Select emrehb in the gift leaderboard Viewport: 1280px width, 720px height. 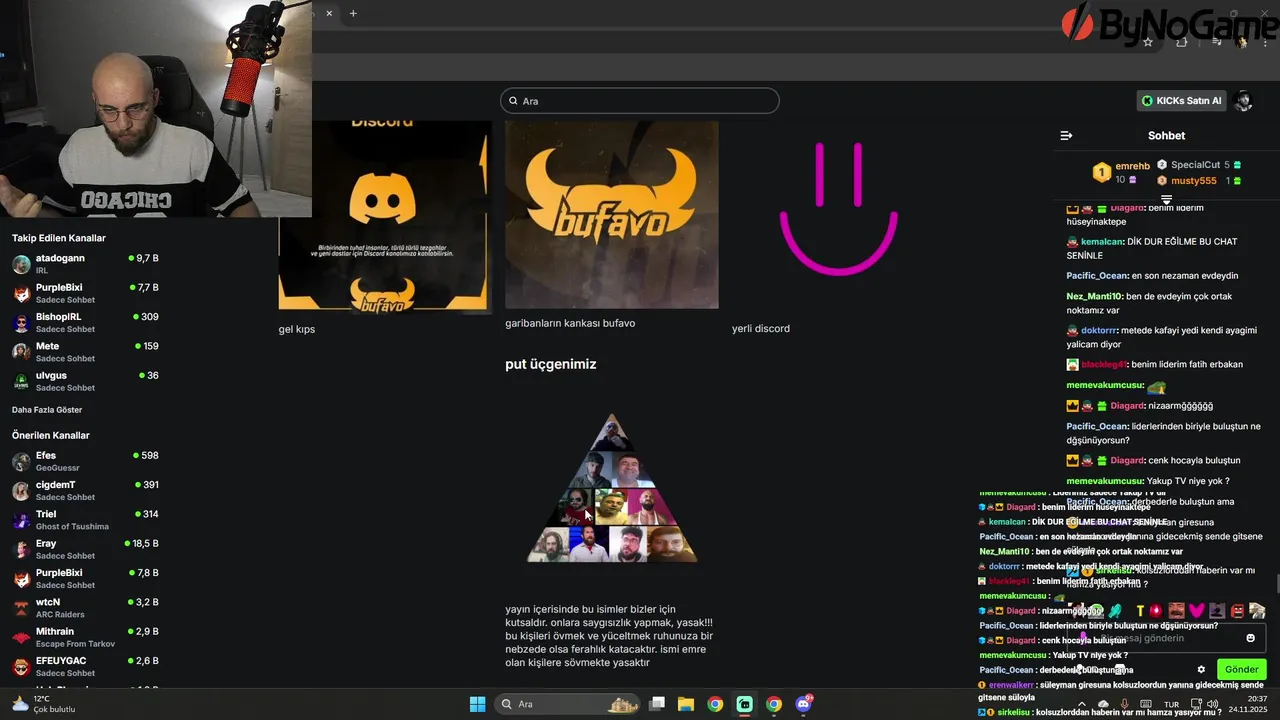[1132, 166]
